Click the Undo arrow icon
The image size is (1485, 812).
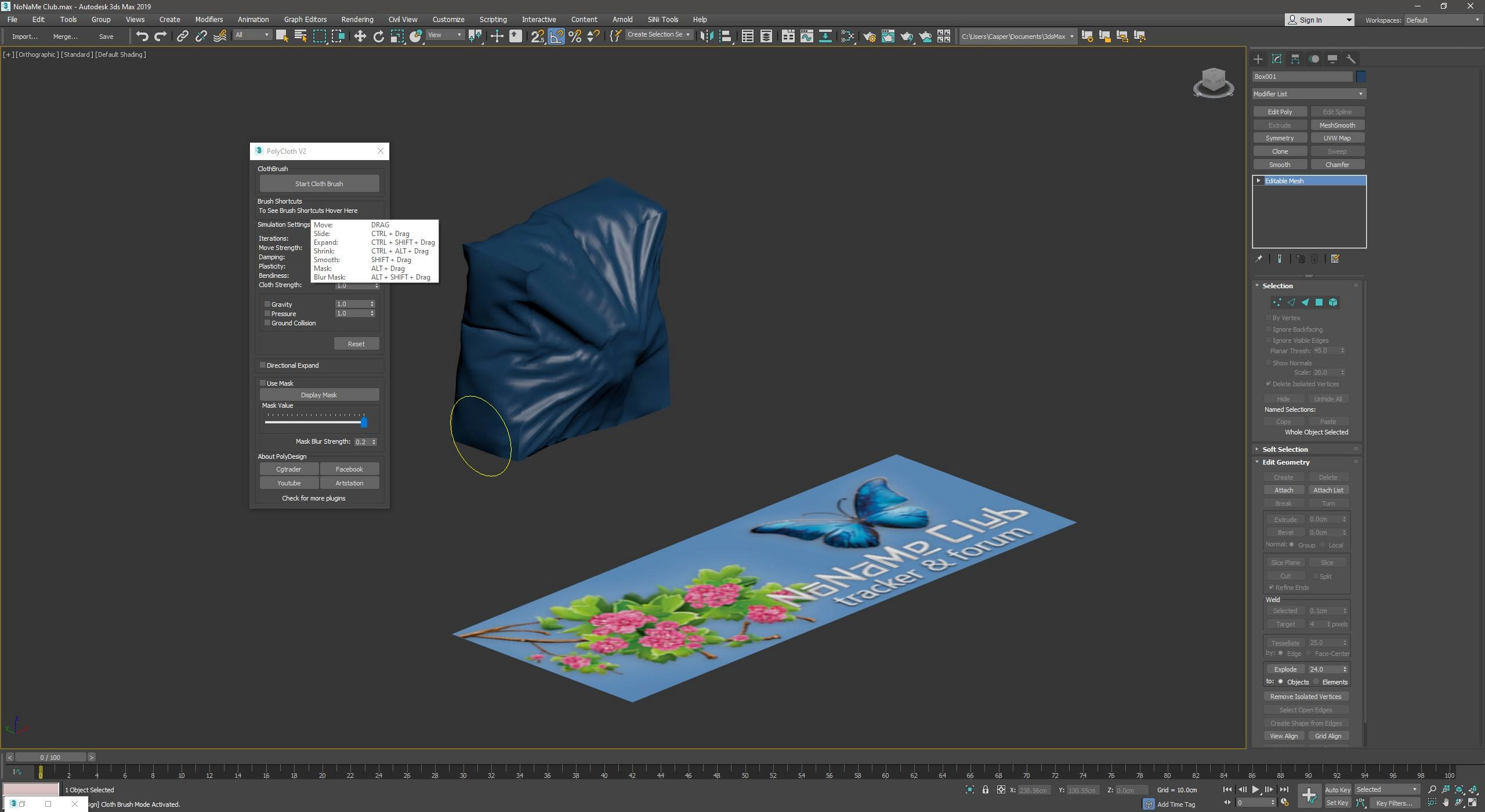142,36
